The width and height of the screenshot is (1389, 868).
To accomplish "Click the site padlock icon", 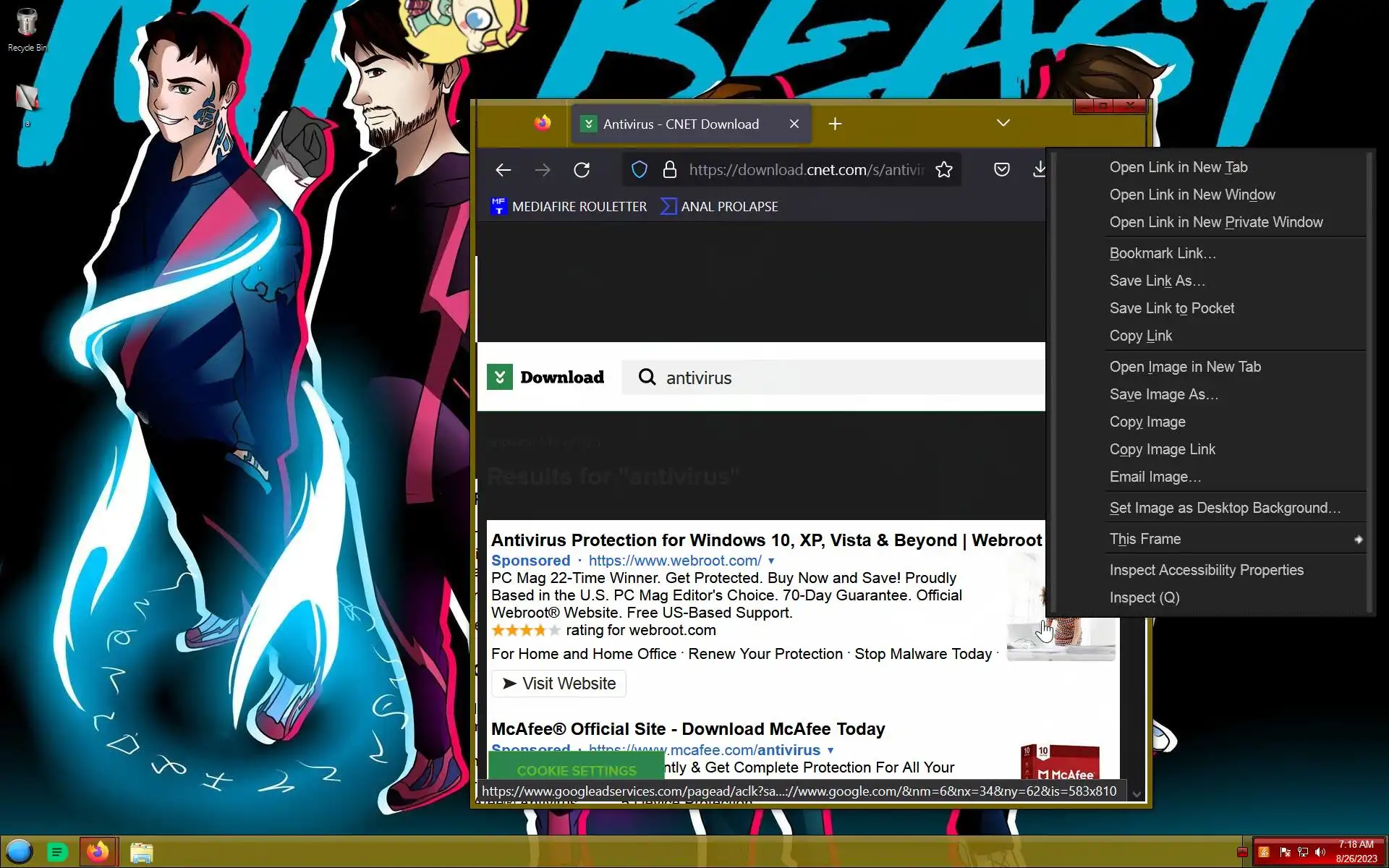I will tap(670, 170).
